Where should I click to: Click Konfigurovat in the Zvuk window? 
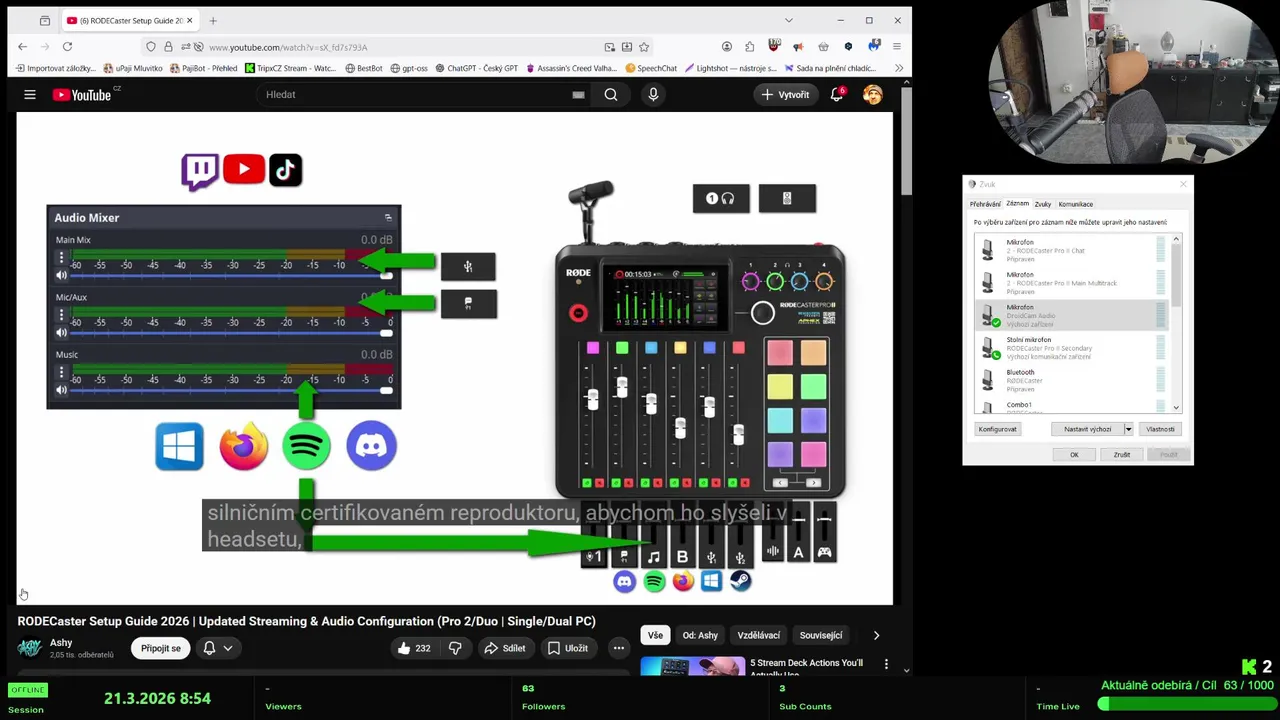997,429
